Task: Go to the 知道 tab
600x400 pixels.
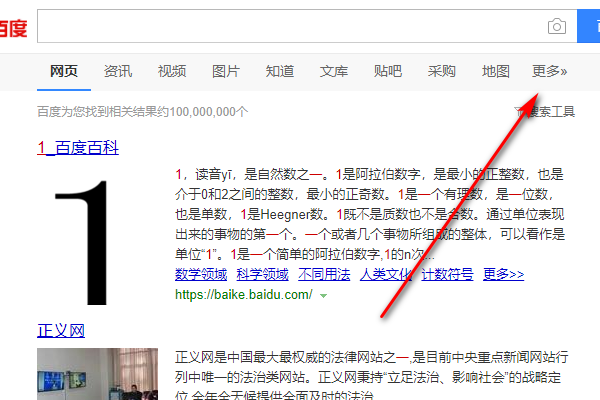Action: (x=280, y=71)
